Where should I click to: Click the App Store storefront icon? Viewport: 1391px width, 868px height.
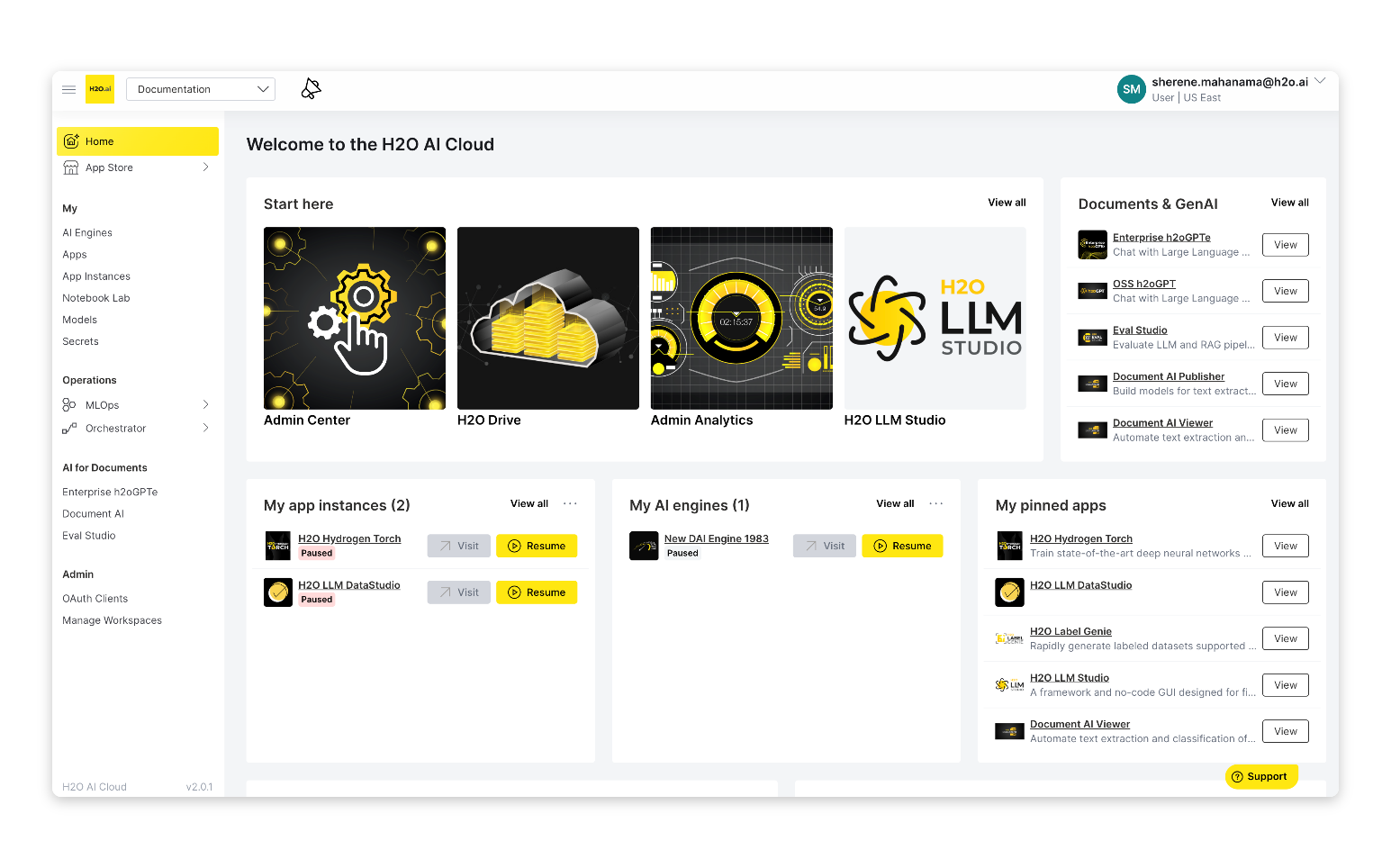[x=71, y=167]
